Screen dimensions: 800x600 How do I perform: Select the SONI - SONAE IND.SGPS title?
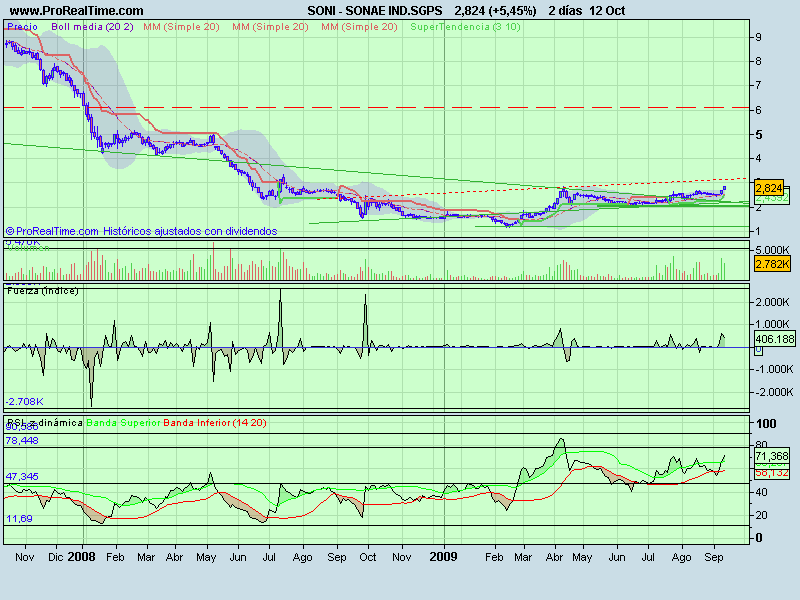pos(375,11)
